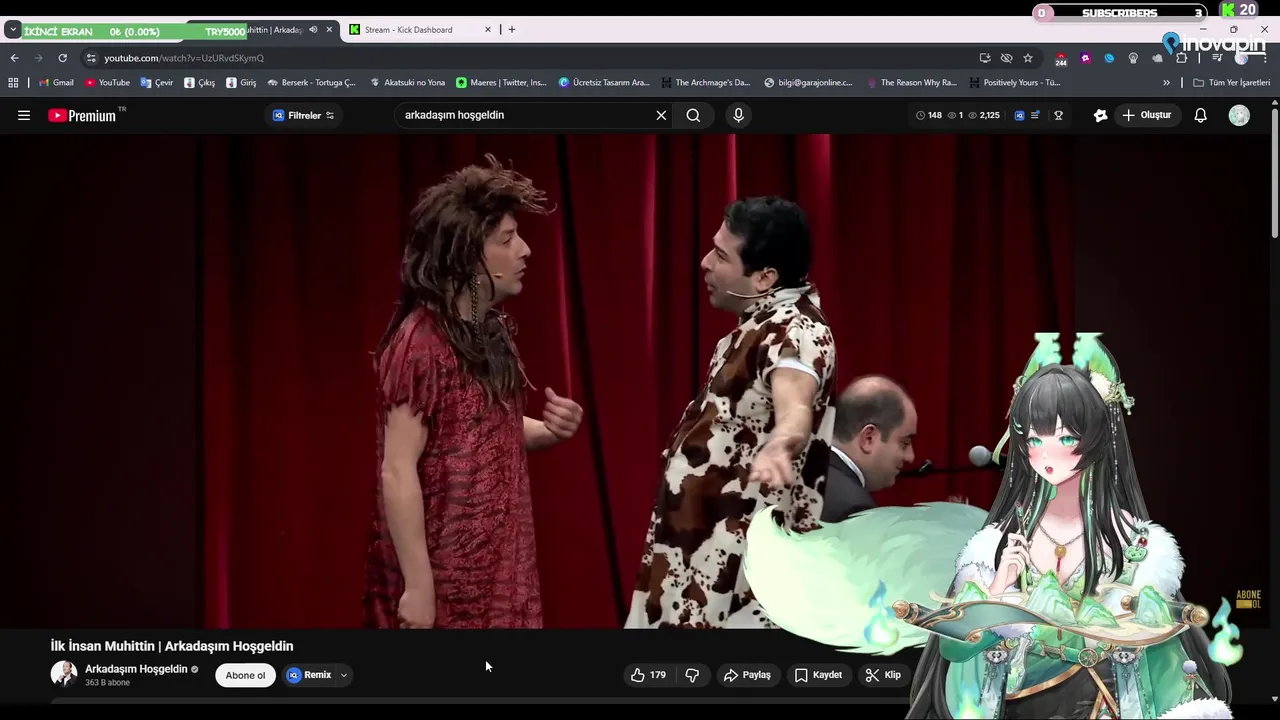Click the magnifier search button
Screen dimensions: 1280x720
[x=693, y=115]
